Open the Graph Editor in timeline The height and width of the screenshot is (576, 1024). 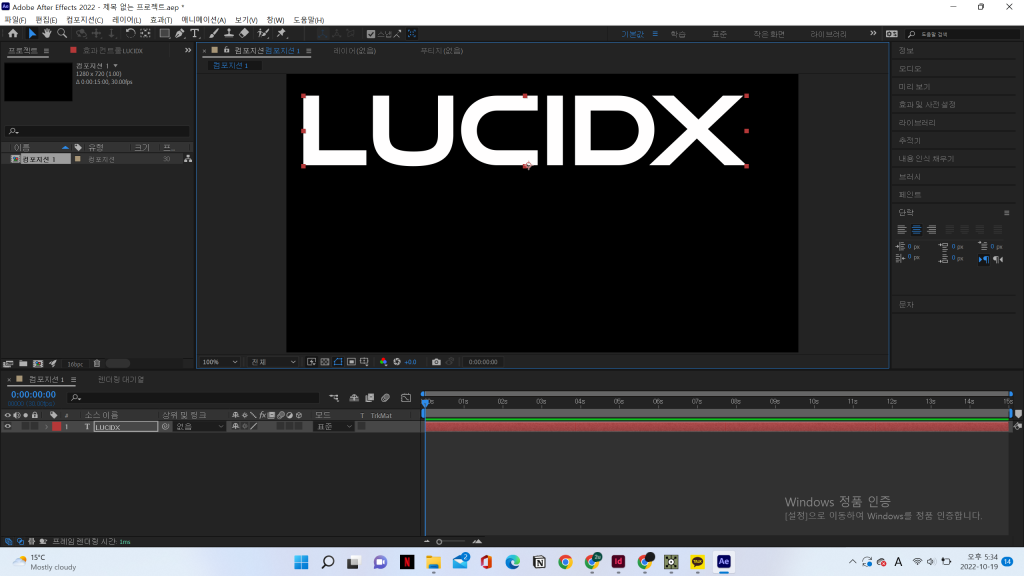406,397
